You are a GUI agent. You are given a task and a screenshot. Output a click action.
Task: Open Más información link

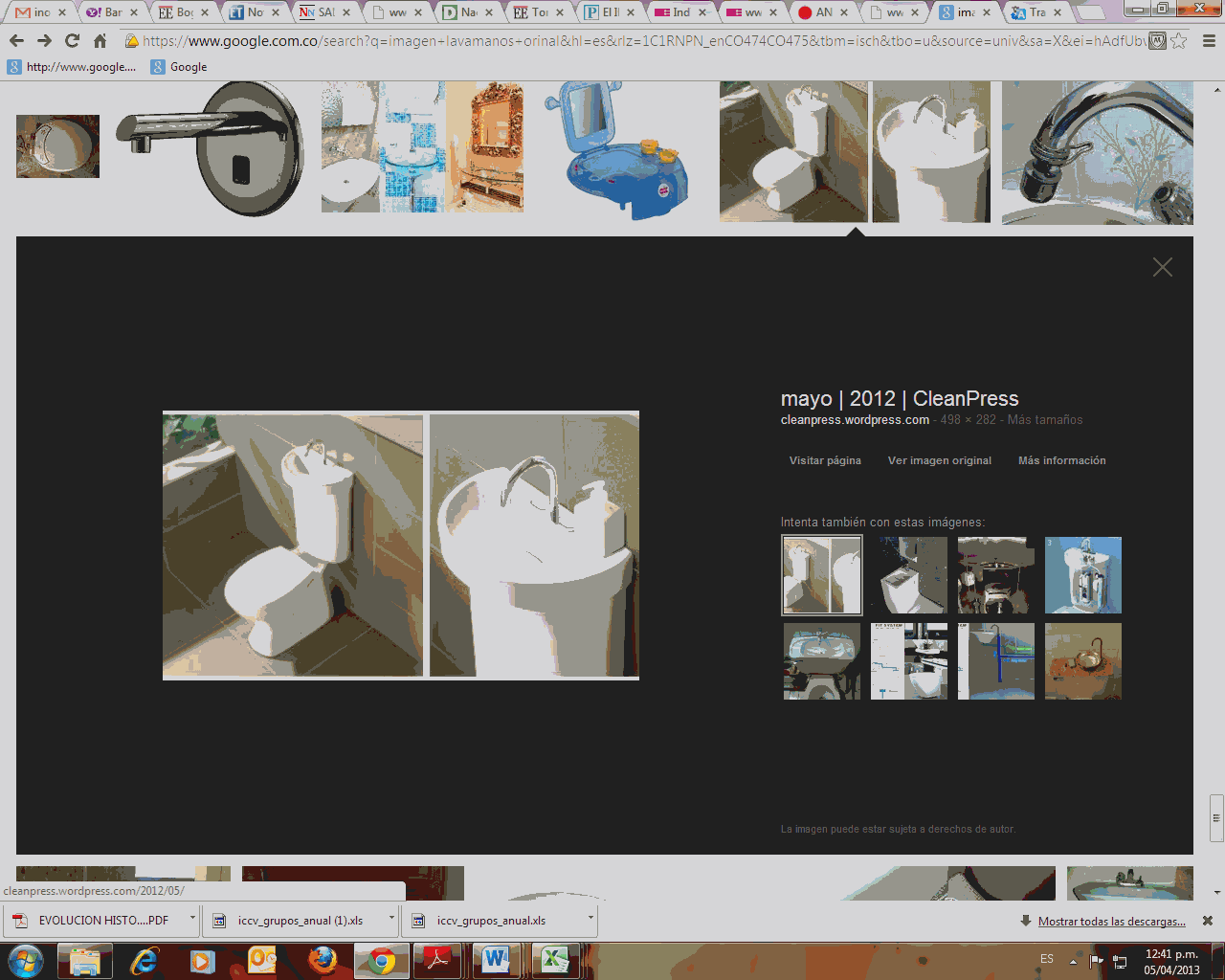click(1061, 460)
